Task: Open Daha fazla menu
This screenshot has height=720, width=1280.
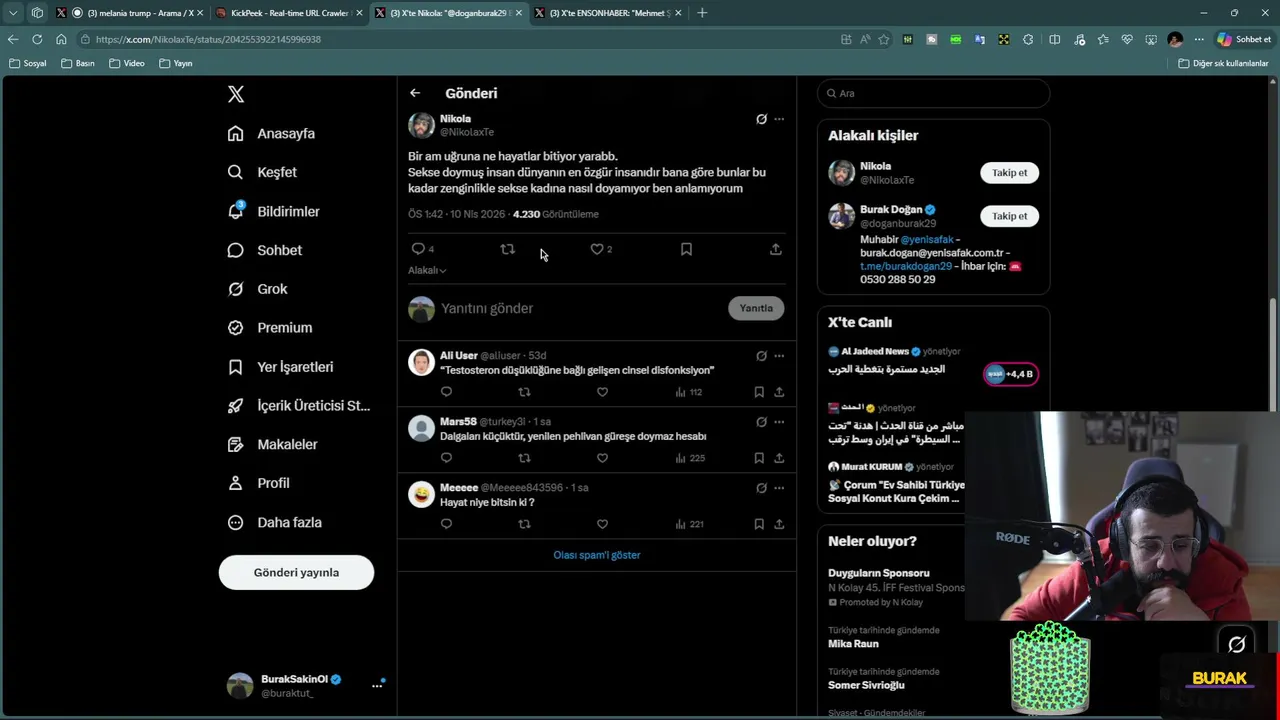Action: [x=275, y=522]
